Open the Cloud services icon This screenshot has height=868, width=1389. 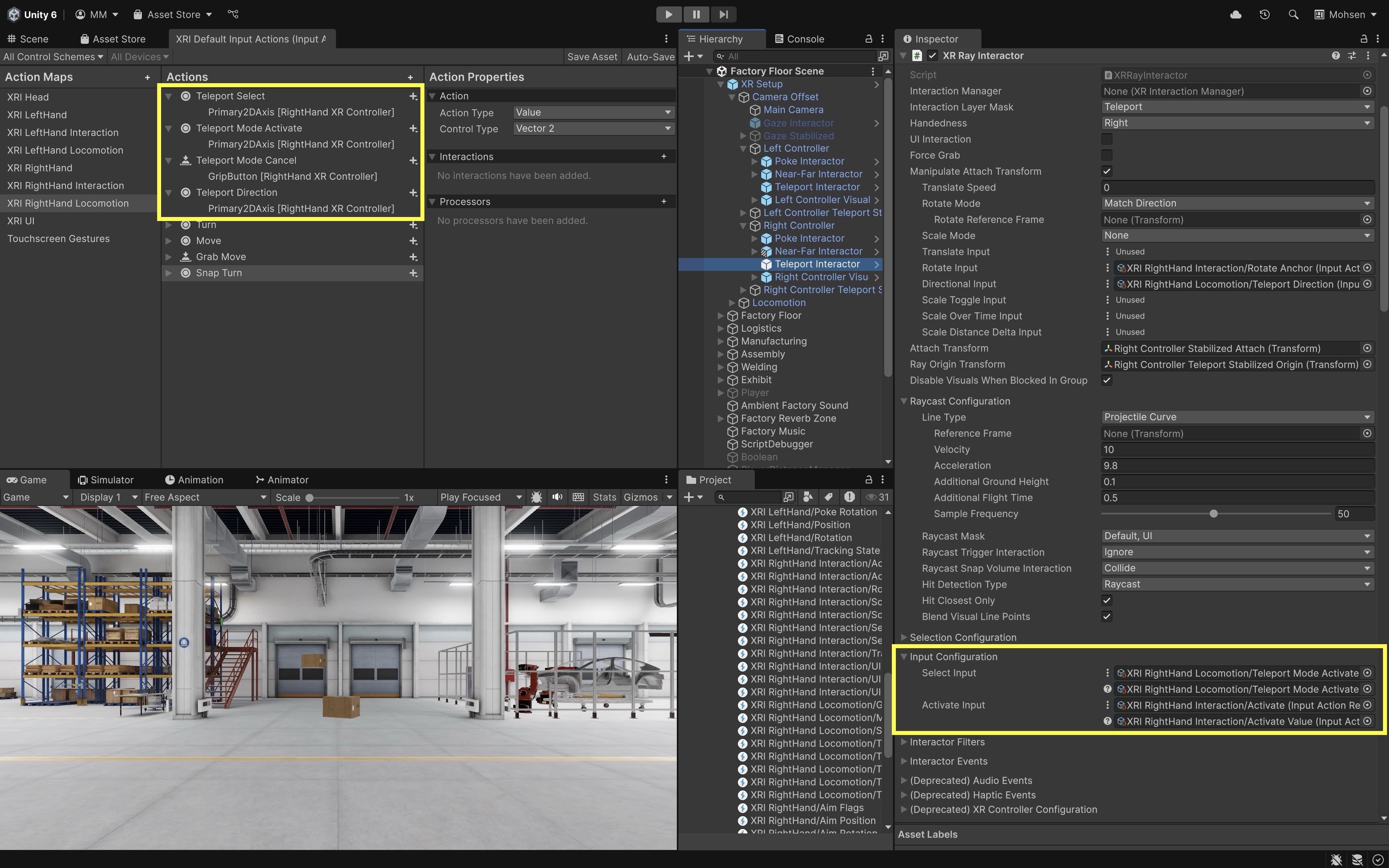1236,14
